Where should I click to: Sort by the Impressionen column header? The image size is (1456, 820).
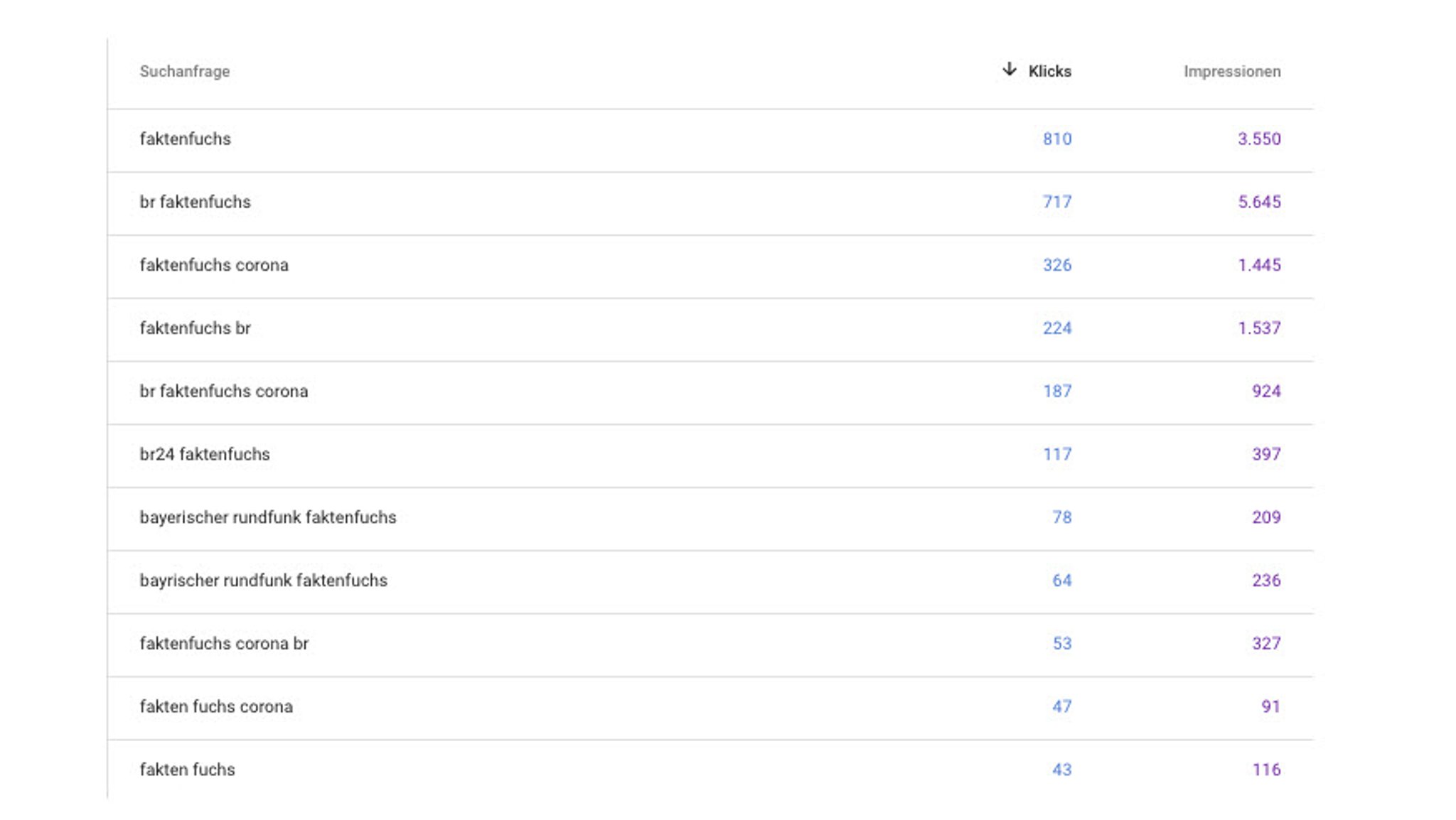point(1232,71)
